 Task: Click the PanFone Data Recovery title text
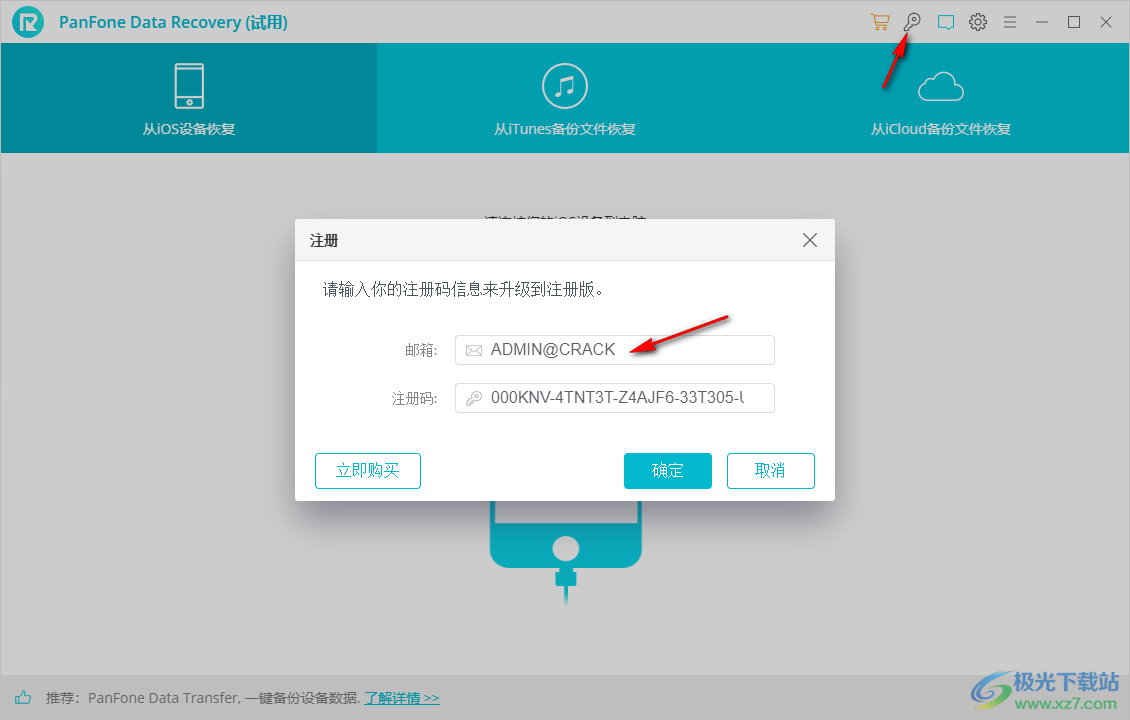173,22
